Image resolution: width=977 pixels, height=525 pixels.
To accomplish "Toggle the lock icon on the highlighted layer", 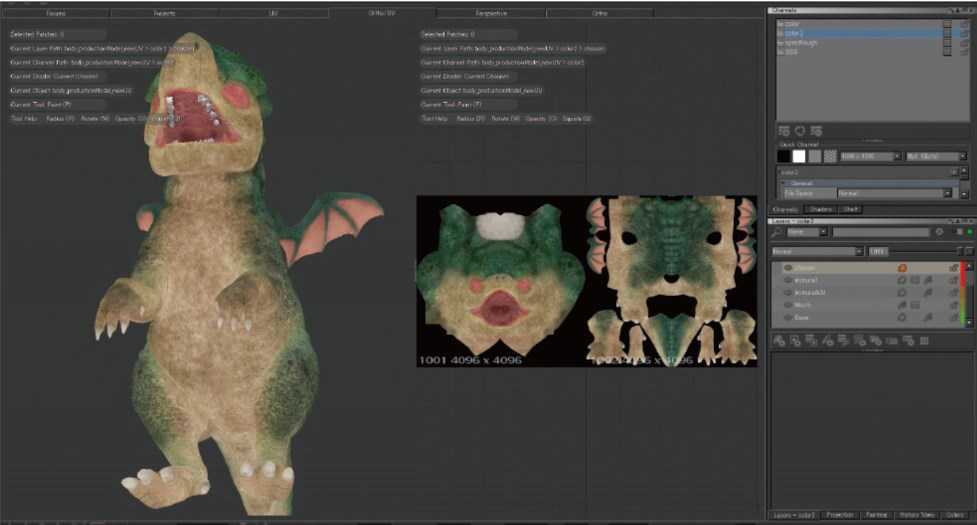I will click(953, 268).
